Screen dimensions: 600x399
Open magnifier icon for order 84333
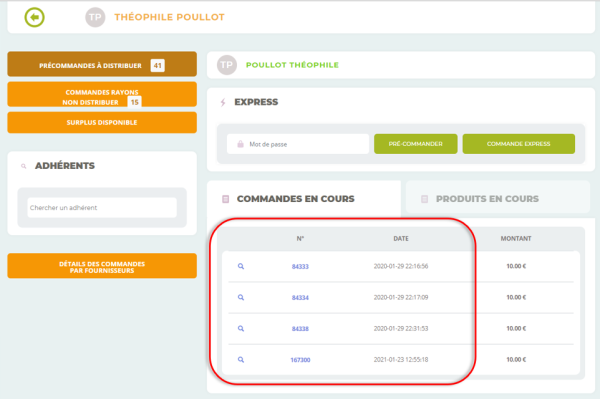(241, 266)
